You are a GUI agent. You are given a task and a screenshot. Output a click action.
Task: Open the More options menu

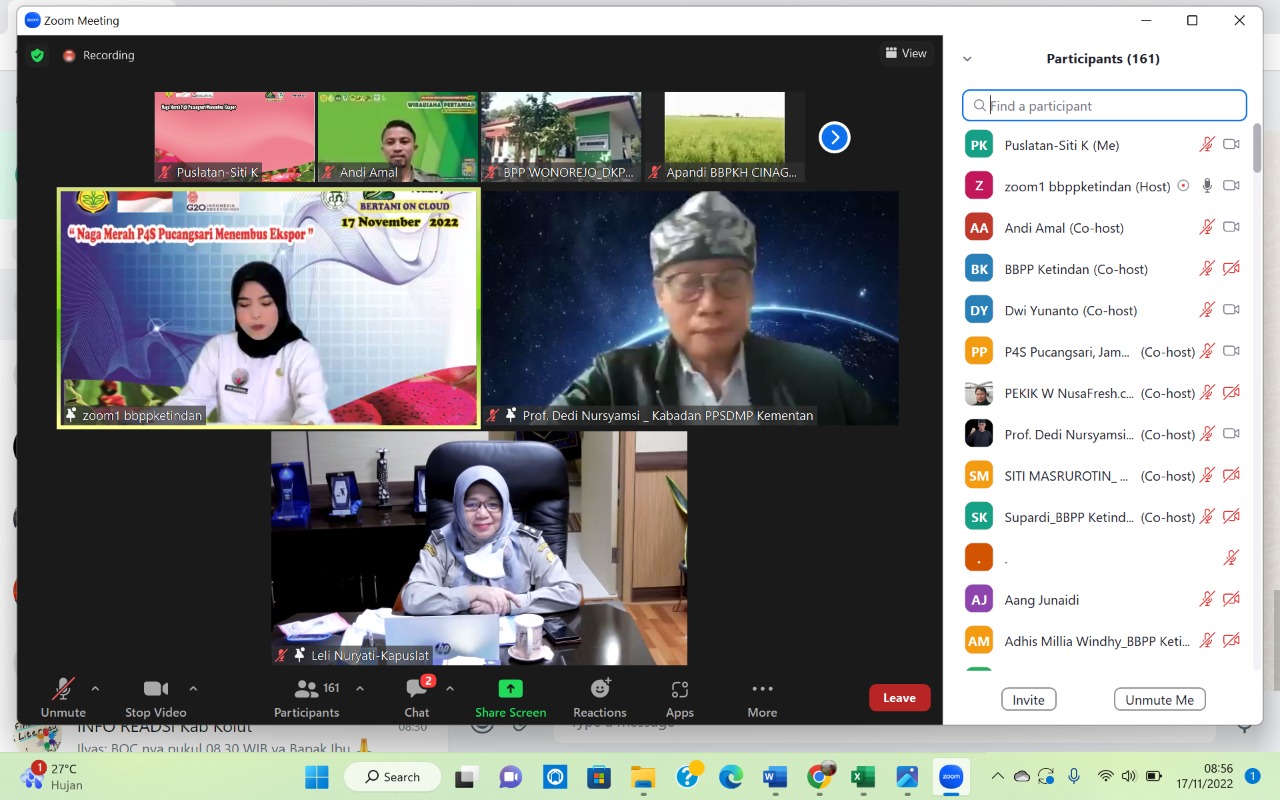[762, 697]
